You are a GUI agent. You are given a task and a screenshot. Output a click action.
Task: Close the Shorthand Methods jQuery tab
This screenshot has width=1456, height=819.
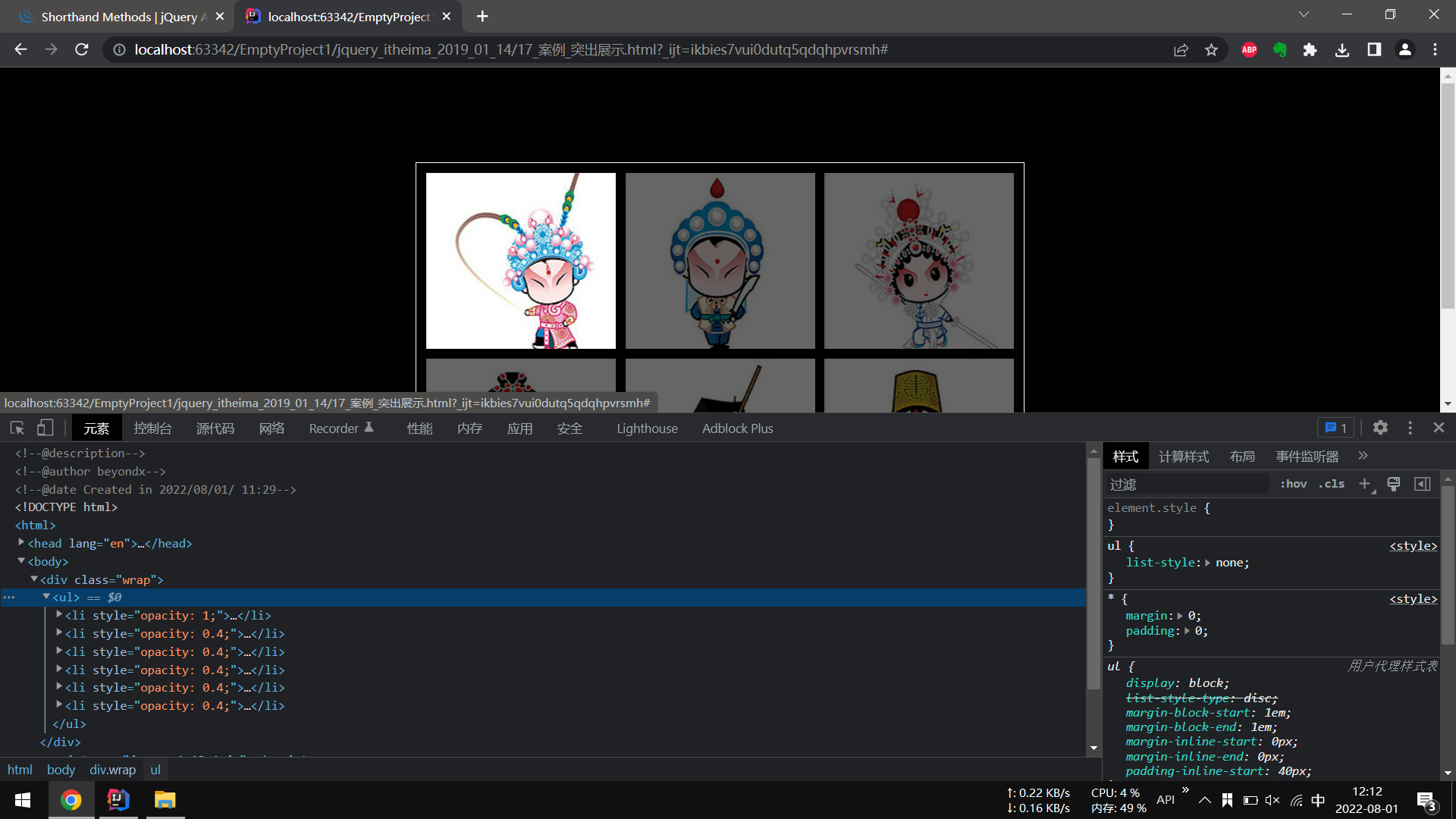[220, 16]
